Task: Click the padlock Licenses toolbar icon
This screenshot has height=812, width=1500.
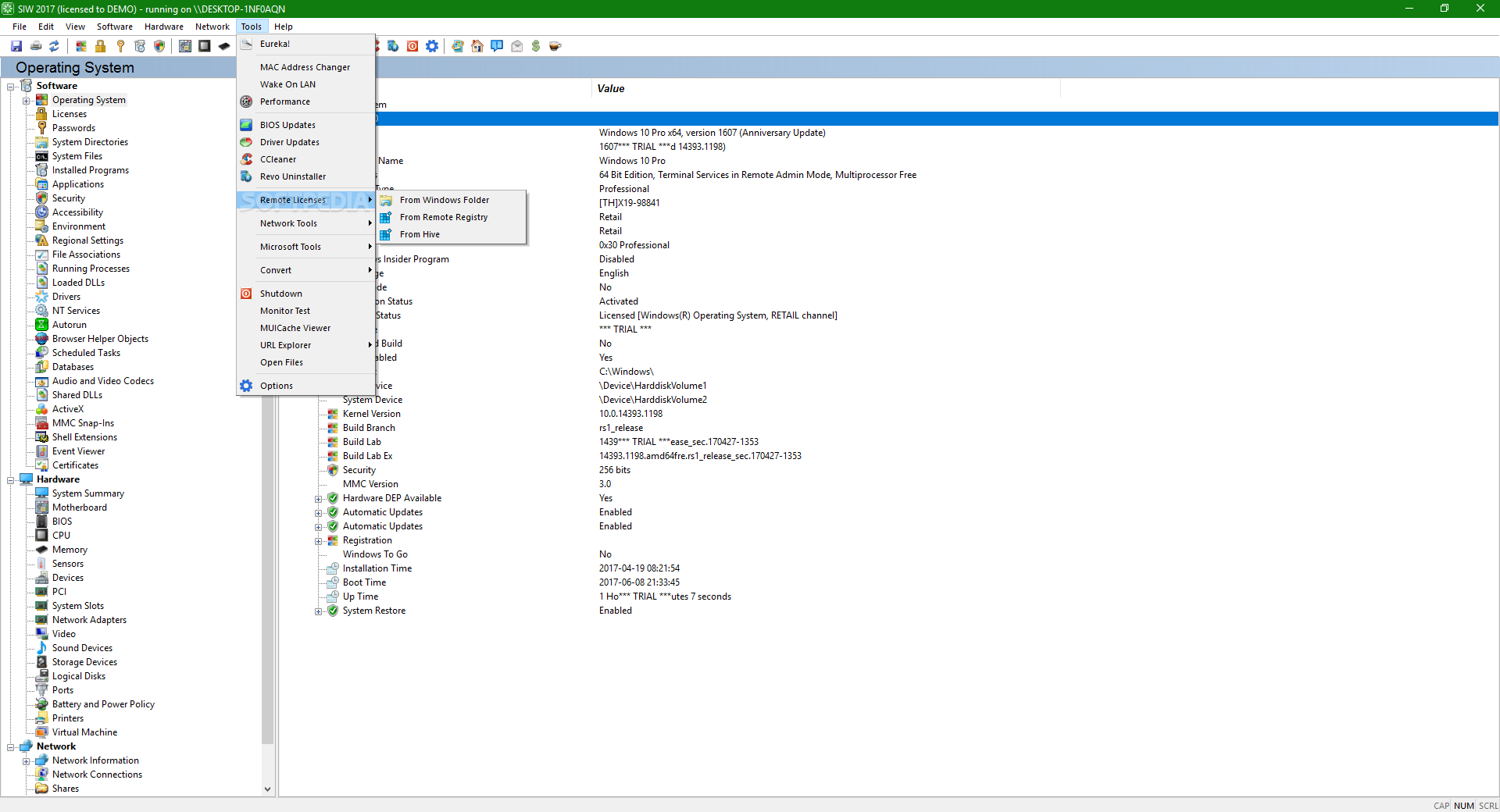Action: click(x=100, y=46)
